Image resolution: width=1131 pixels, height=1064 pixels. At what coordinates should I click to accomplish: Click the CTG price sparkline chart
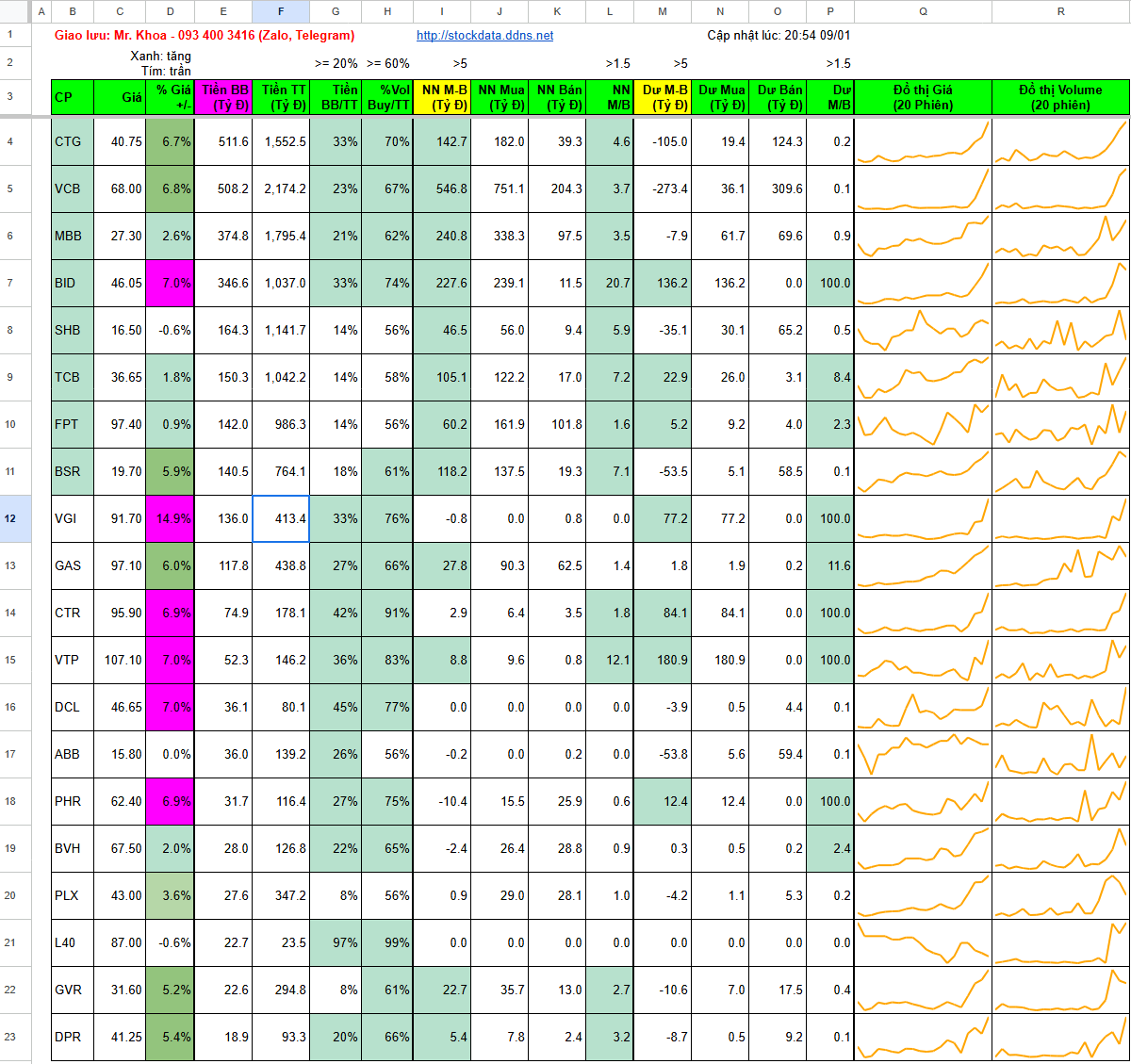[923, 141]
